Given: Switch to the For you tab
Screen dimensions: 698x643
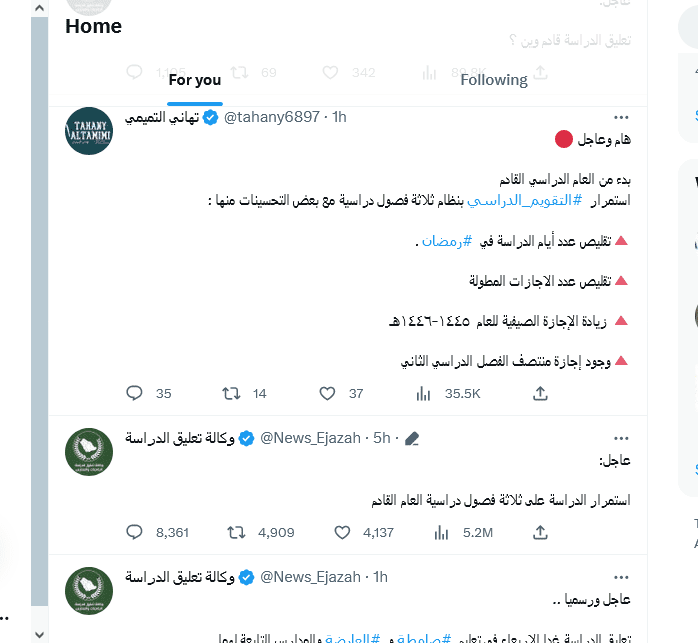Looking at the screenshot, I should point(195,80).
